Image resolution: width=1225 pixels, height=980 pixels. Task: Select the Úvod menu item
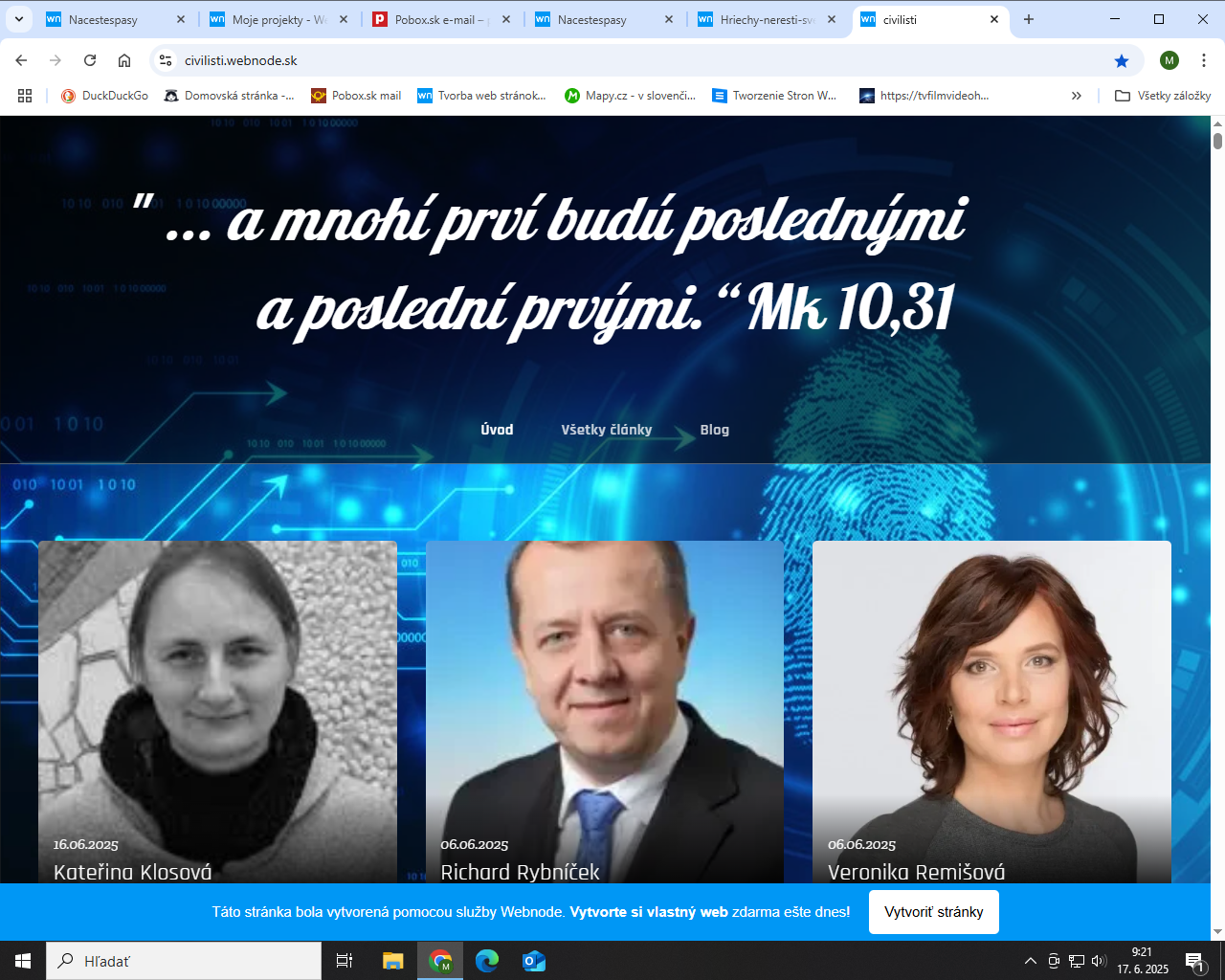pos(497,430)
